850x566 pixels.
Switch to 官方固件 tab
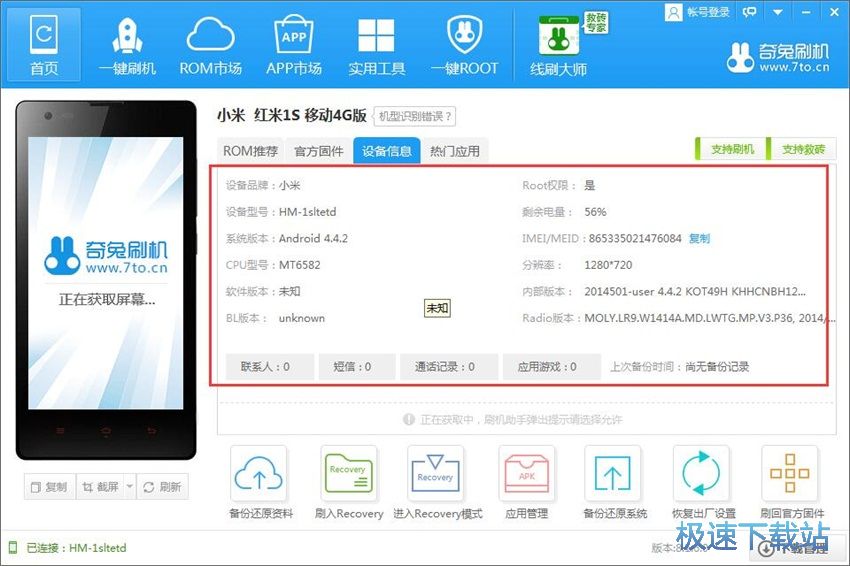(x=319, y=151)
